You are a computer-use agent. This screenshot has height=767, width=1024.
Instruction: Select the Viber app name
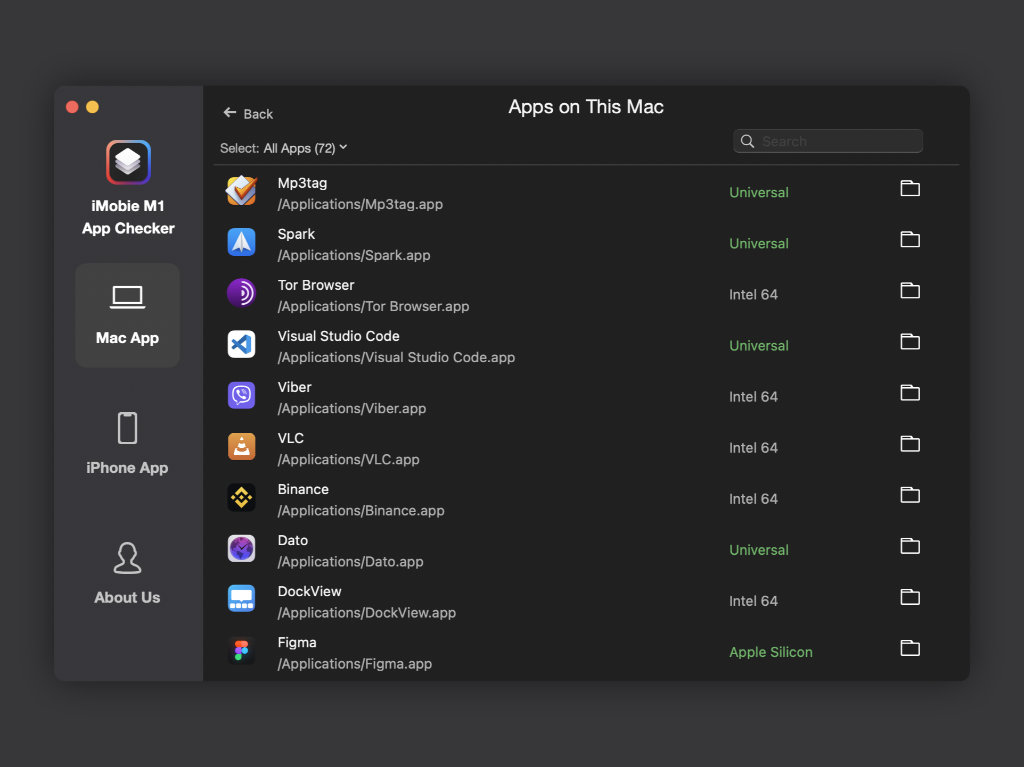pyautogui.click(x=295, y=387)
